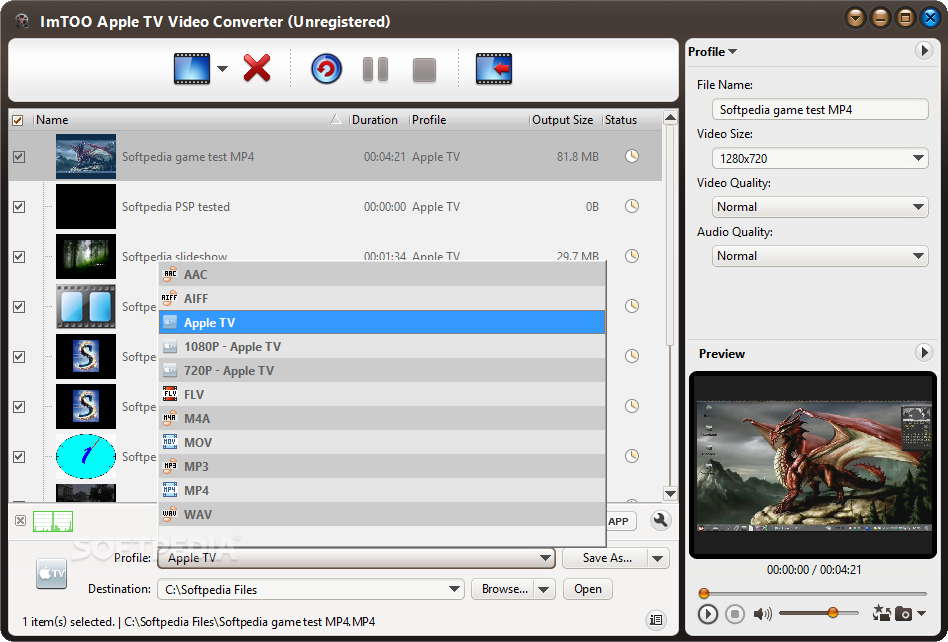The width and height of the screenshot is (948, 642).
Task: Select FLV from profile list
Action: (382, 394)
